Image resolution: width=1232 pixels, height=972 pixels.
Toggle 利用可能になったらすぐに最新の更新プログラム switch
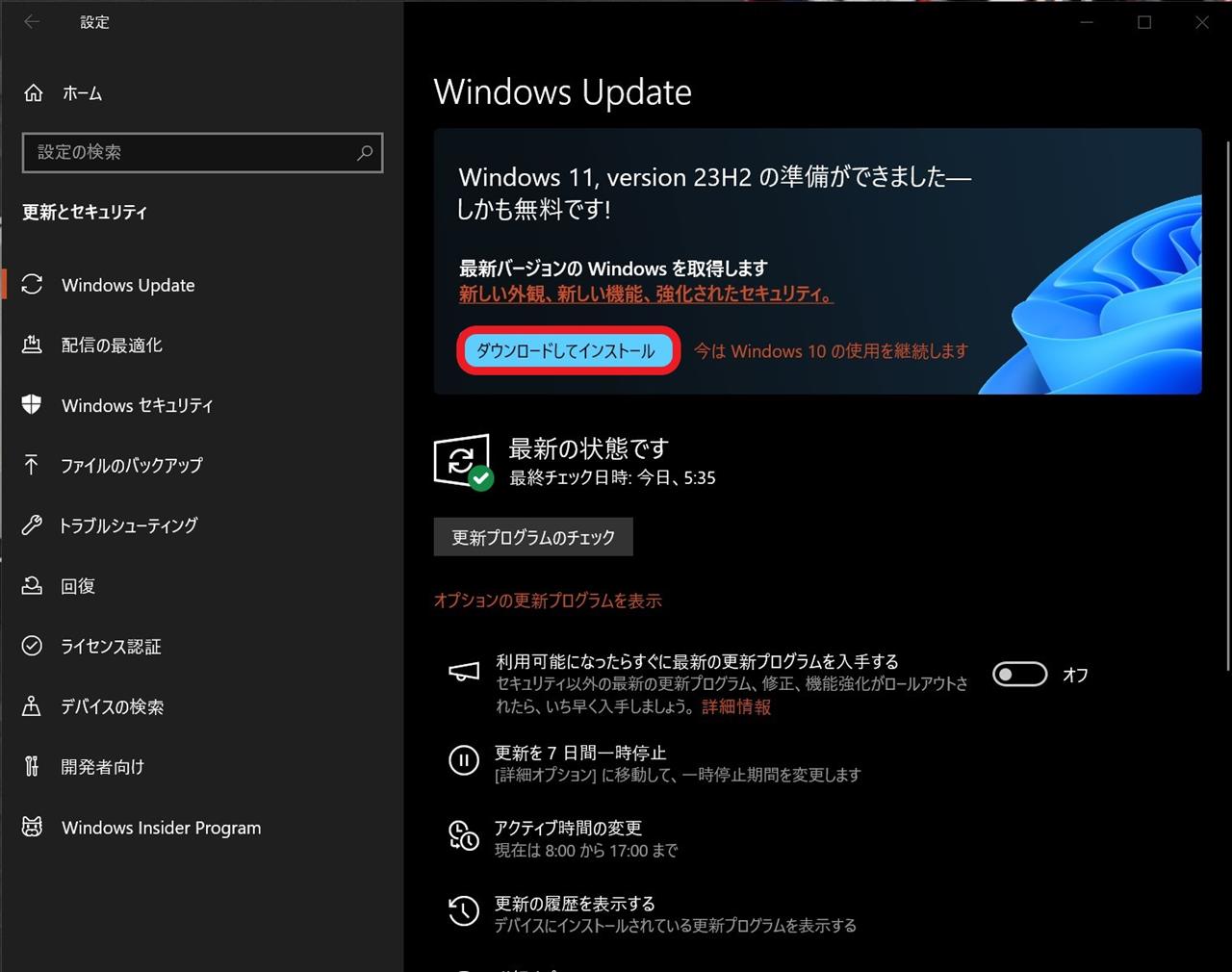click(1020, 674)
